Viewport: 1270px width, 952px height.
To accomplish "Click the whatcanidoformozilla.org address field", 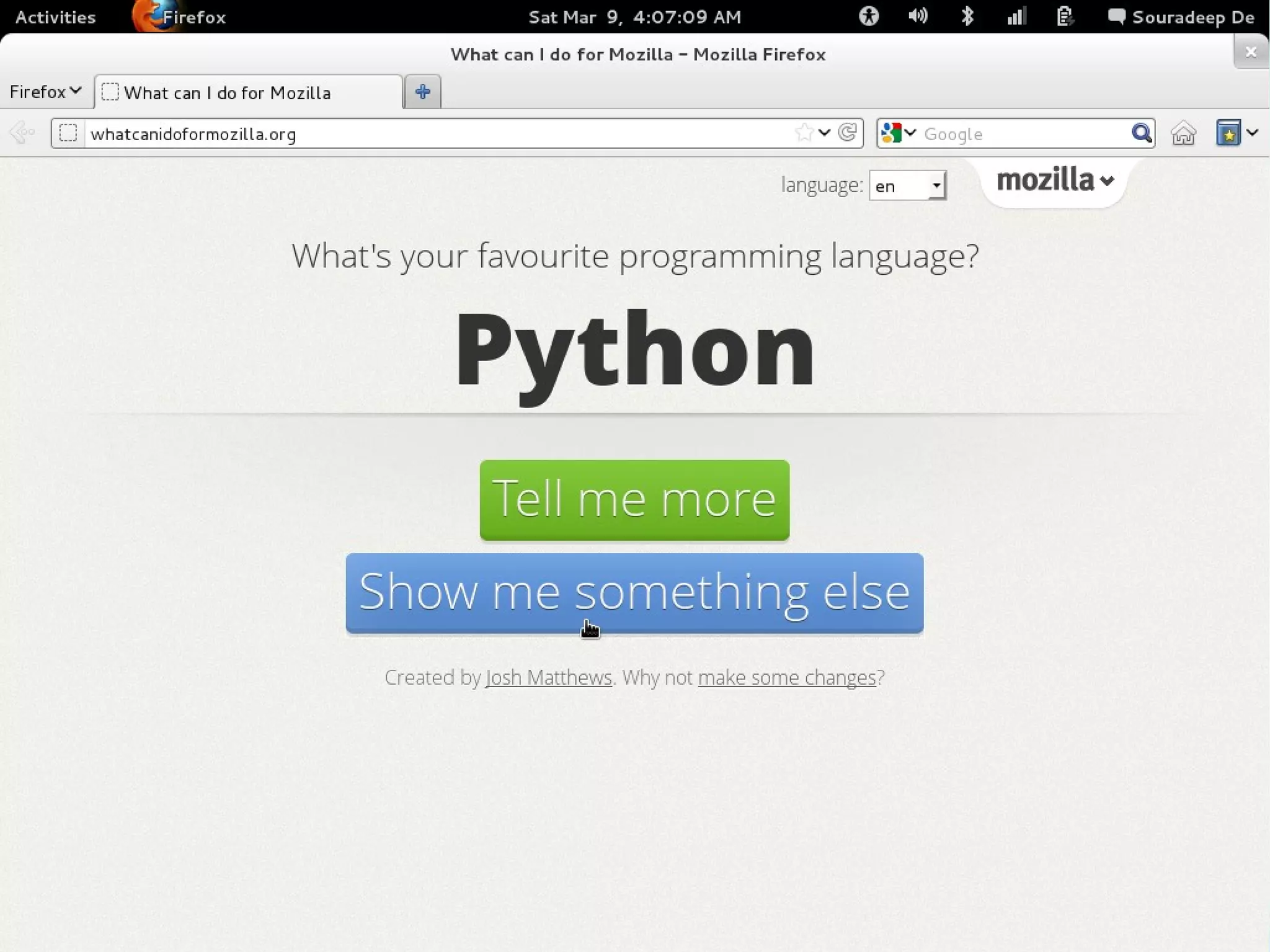I will [434, 134].
